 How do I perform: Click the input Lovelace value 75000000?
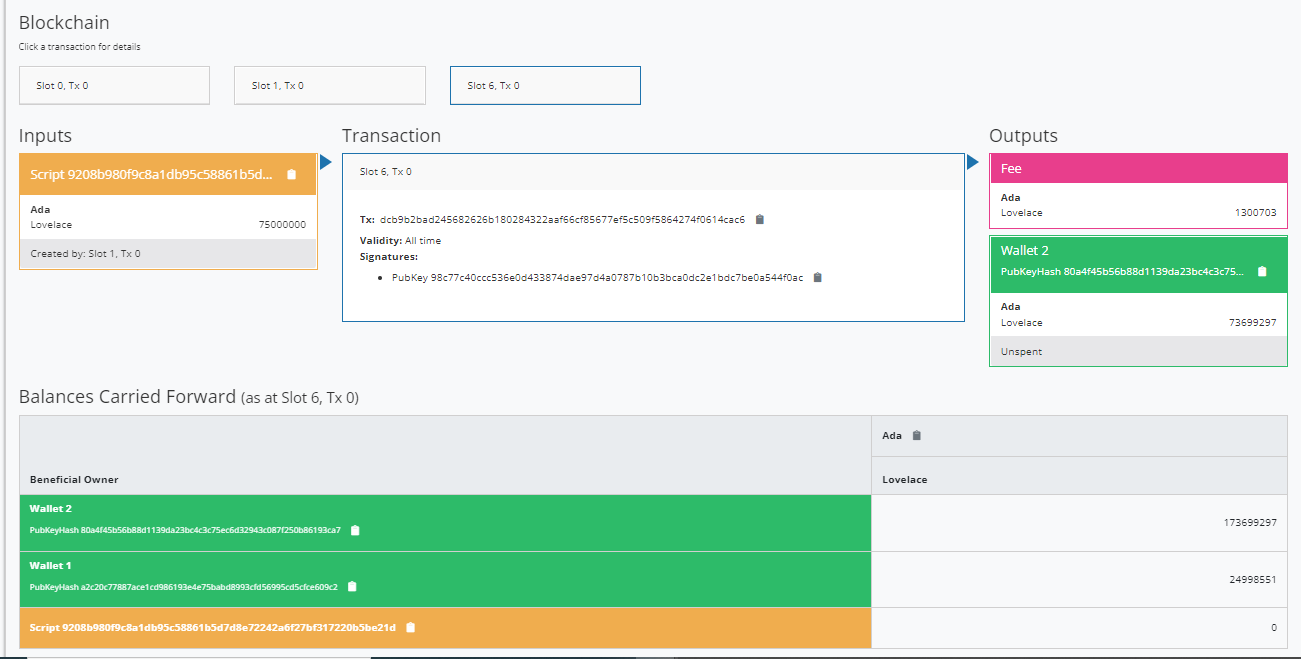tap(282, 225)
